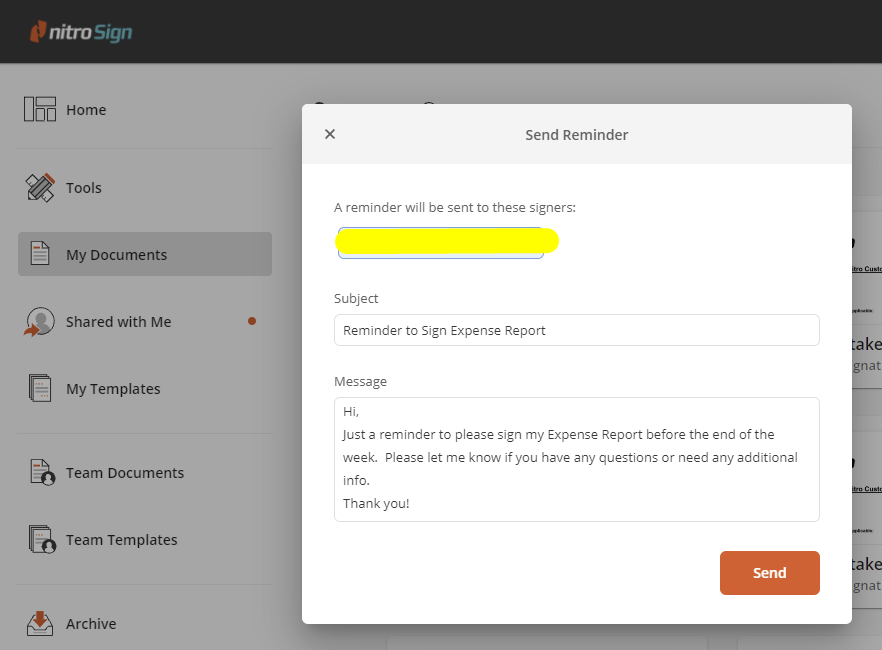
Task: Click the Nitro Sign logo
Action: 81,32
